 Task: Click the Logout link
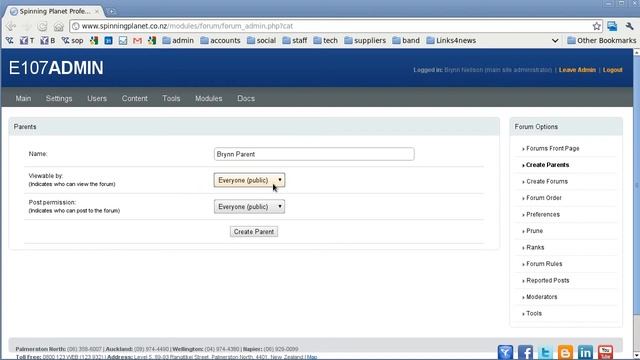coord(613,70)
